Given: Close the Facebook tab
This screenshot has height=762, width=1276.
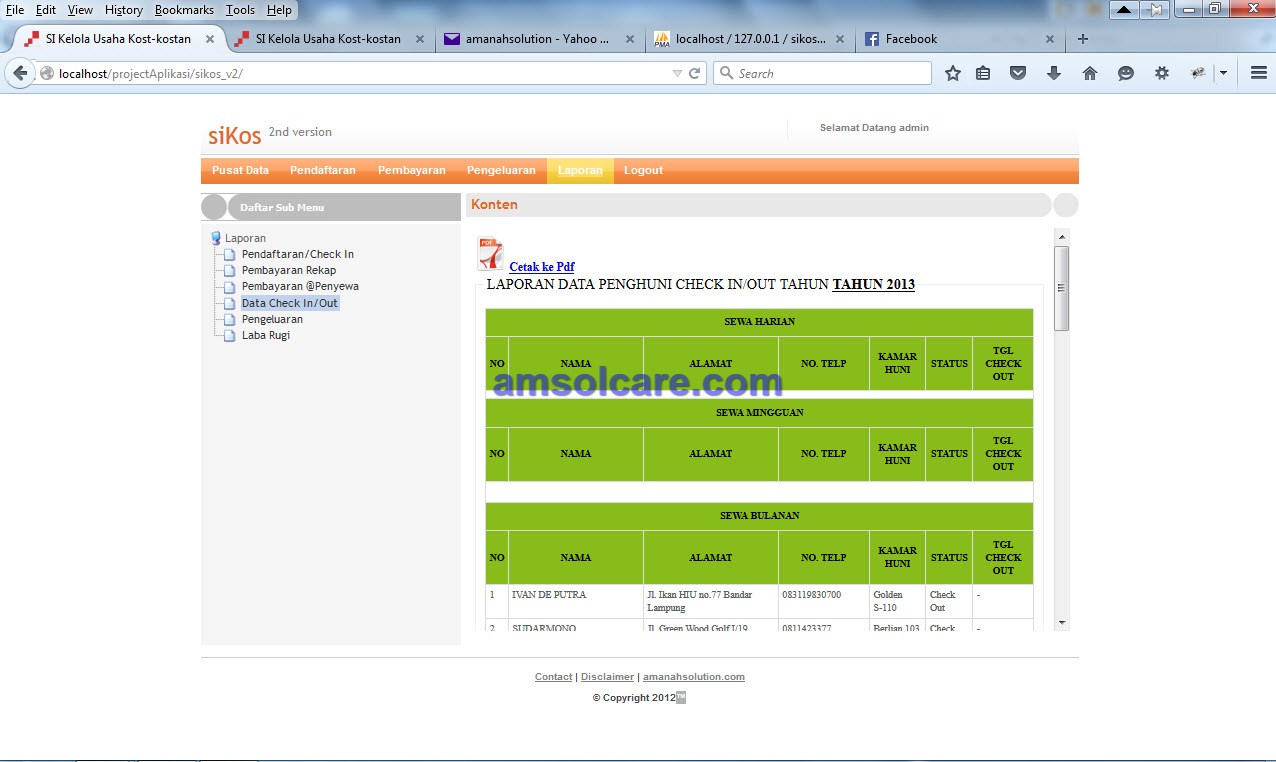Looking at the screenshot, I should pos(1050,39).
